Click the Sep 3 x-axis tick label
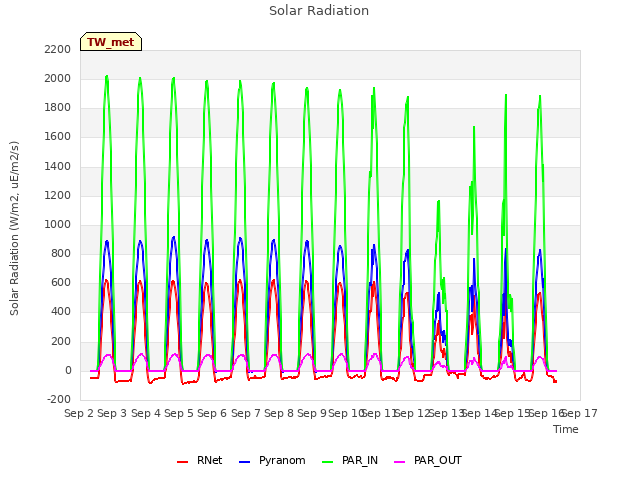The height and width of the screenshot is (480, 640). 112,413
